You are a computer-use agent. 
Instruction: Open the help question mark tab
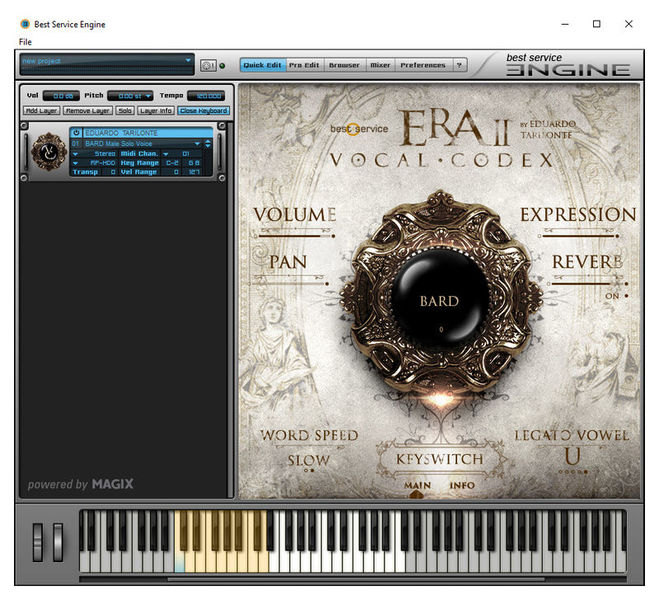459,66
